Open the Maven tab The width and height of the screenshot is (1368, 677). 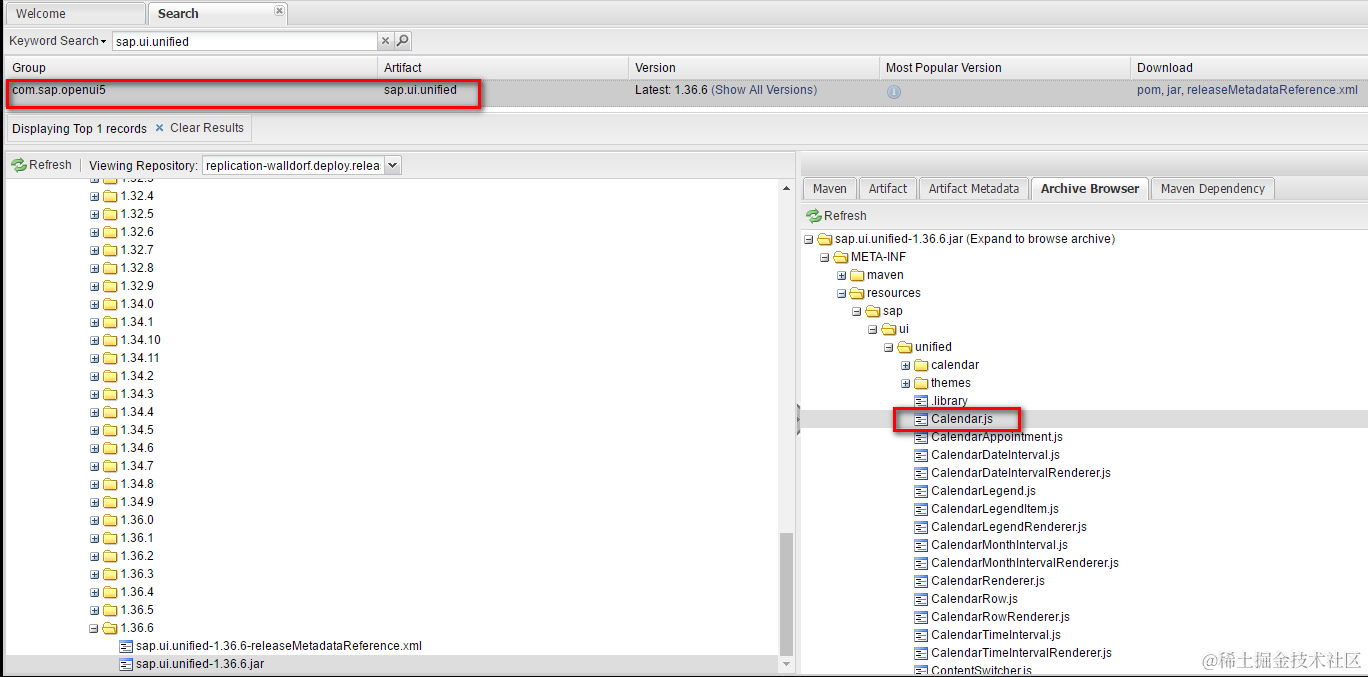pos(829,188)
